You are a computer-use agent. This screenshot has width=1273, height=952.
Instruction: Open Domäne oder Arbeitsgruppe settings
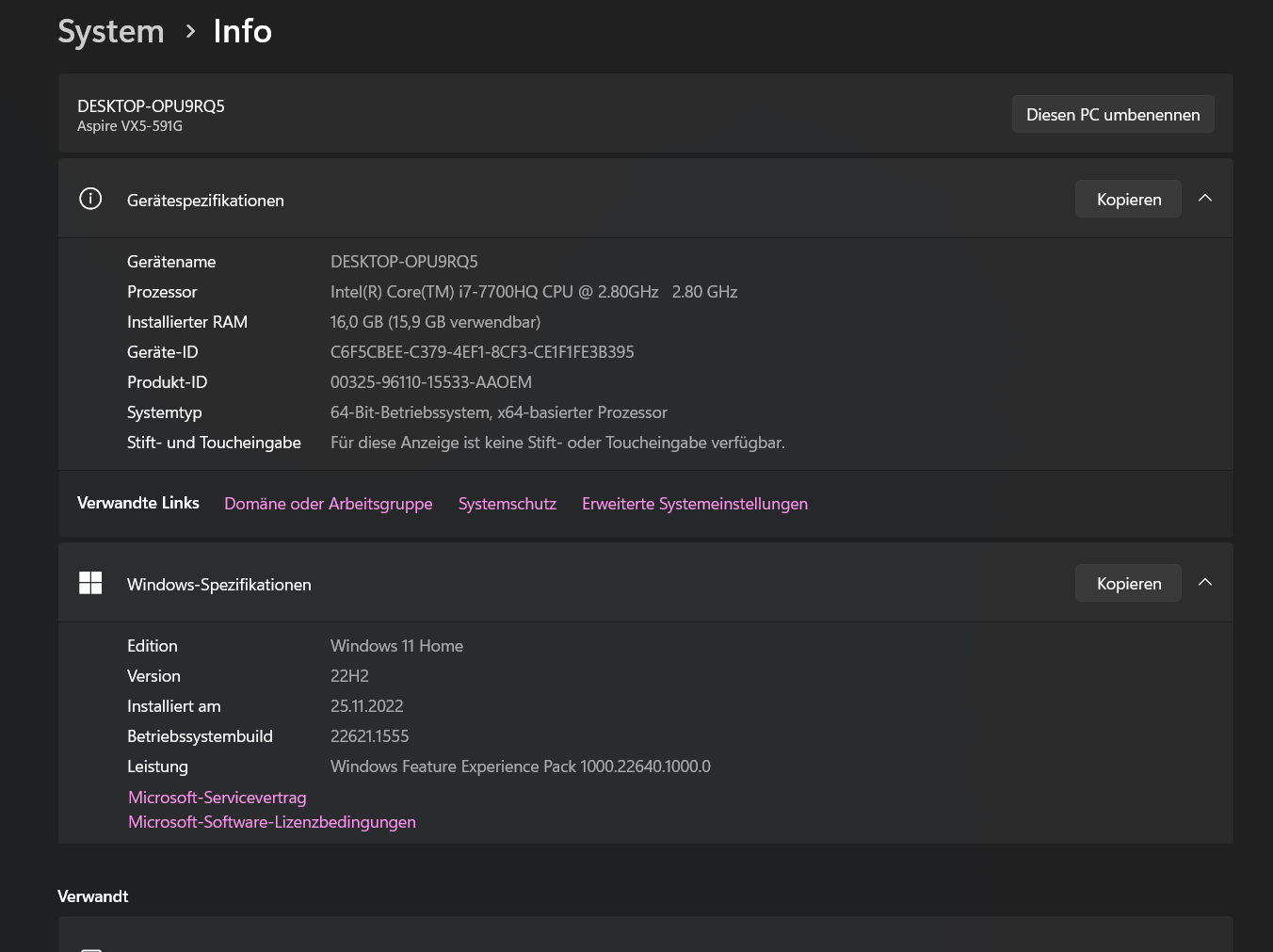point(328,504)
